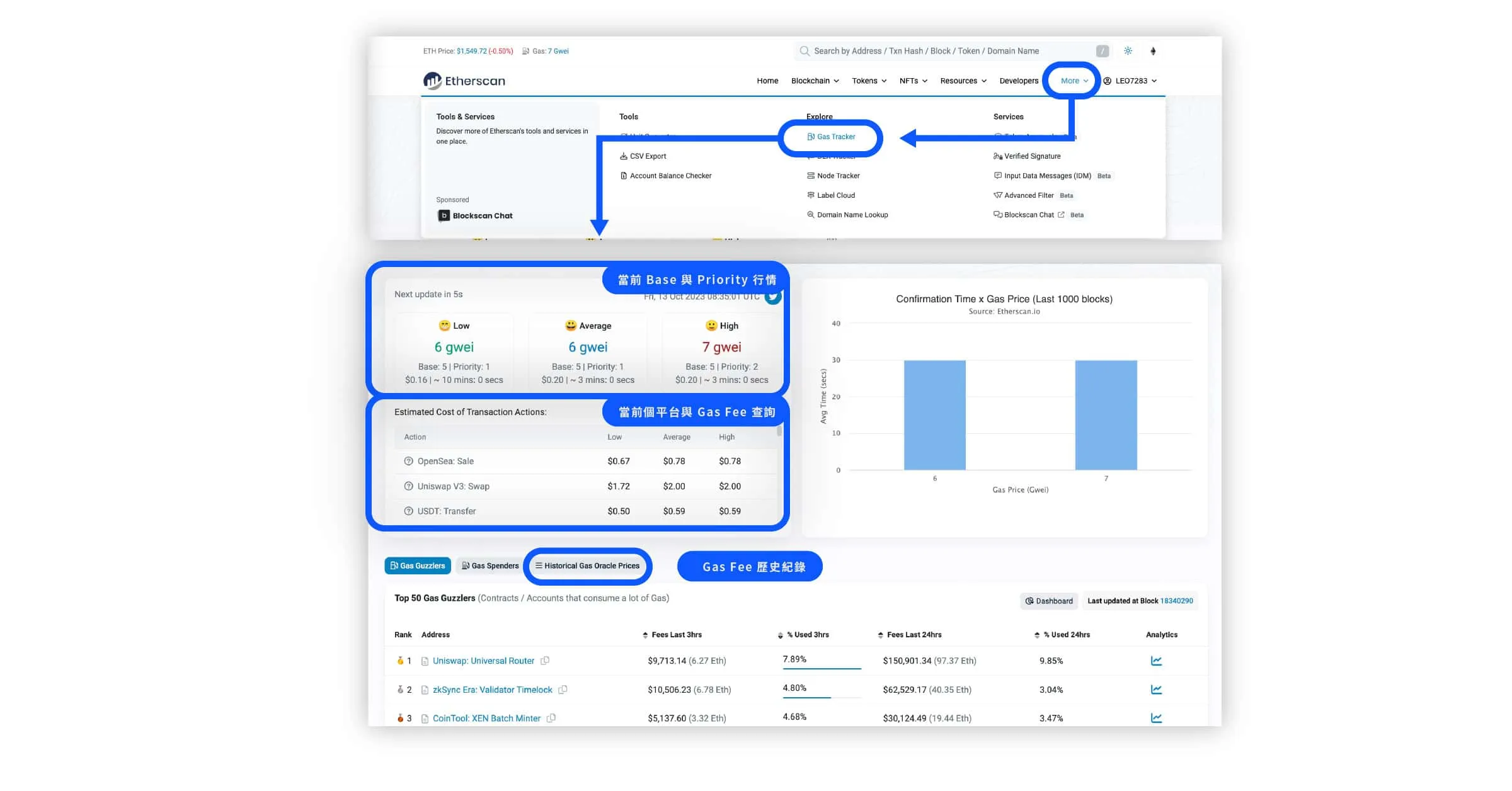This screenshot has width=1512, height=791.
Task: Click the Ethereum network diamond icon
Action: point(1153,51)
